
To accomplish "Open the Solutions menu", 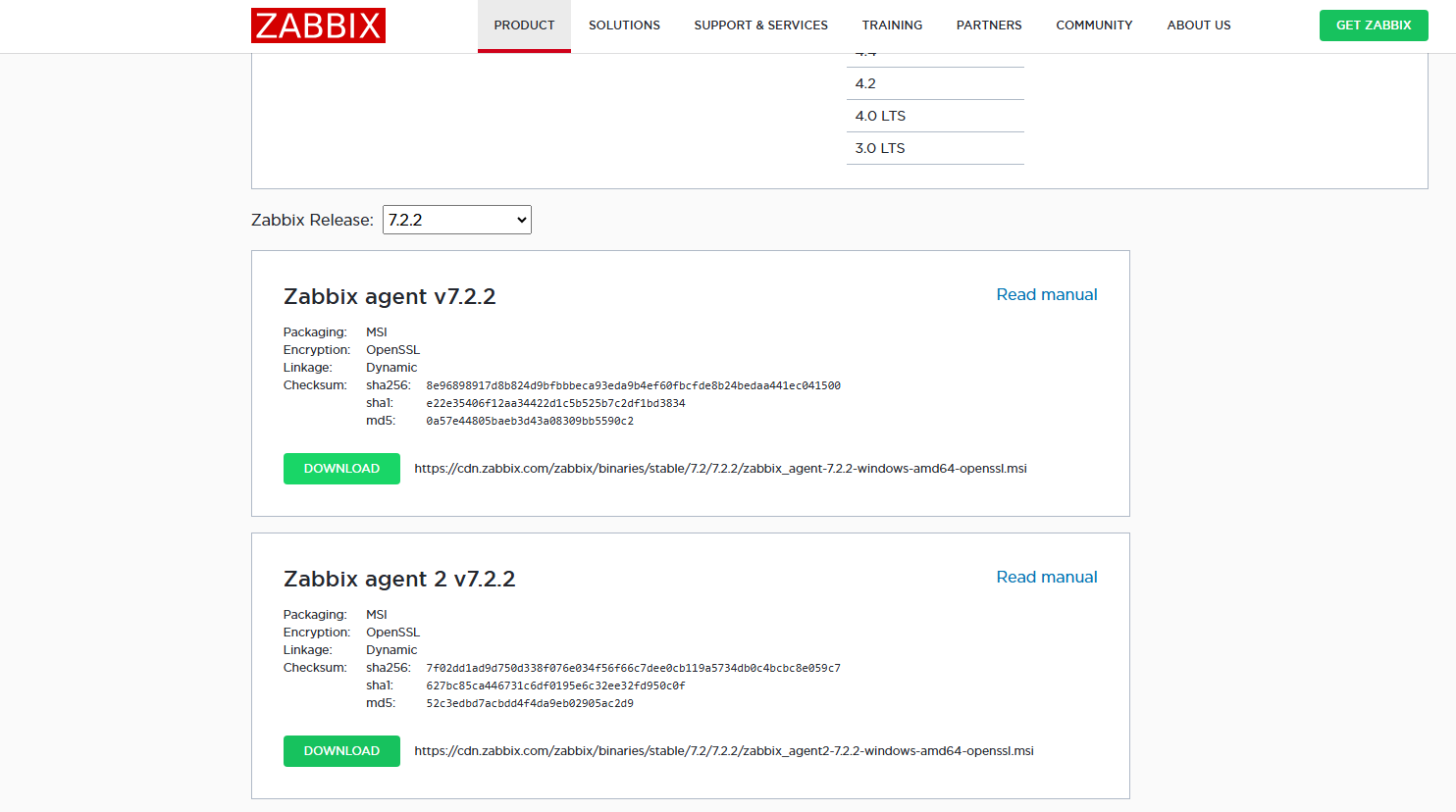I will [624, 25].
